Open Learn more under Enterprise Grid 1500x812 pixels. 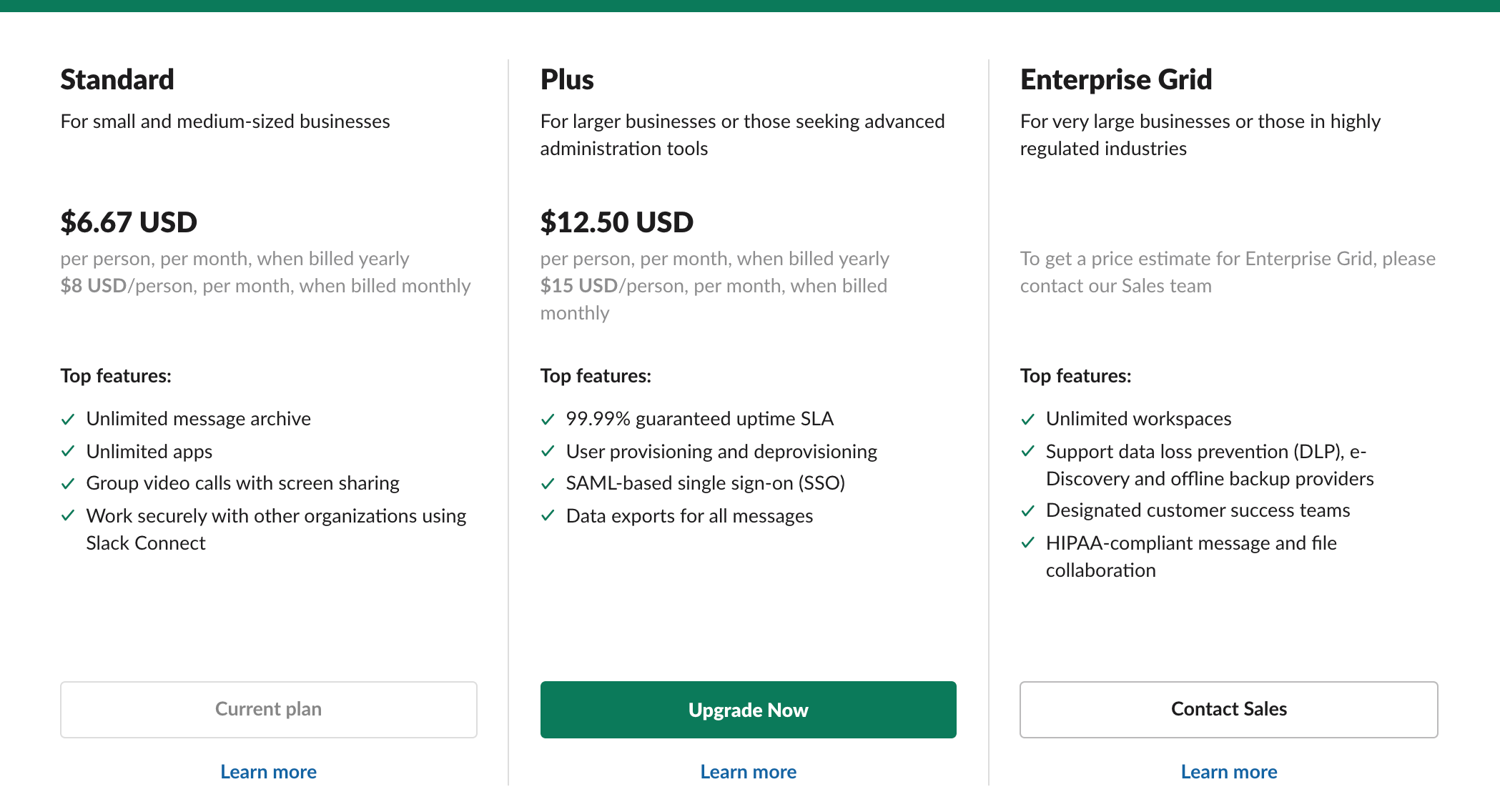1228,771
